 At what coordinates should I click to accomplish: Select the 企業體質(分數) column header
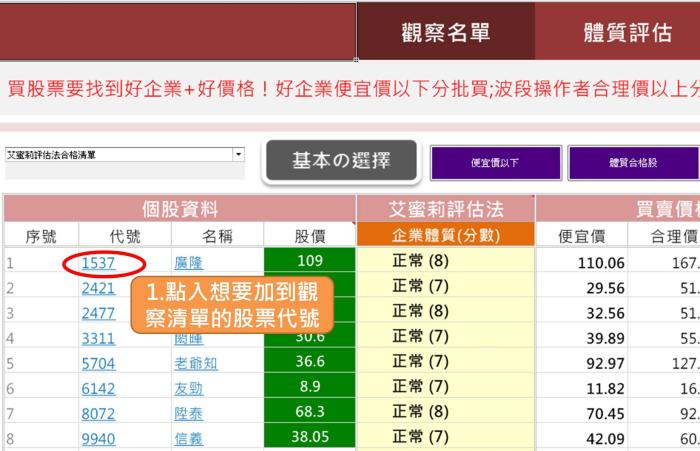446,234
